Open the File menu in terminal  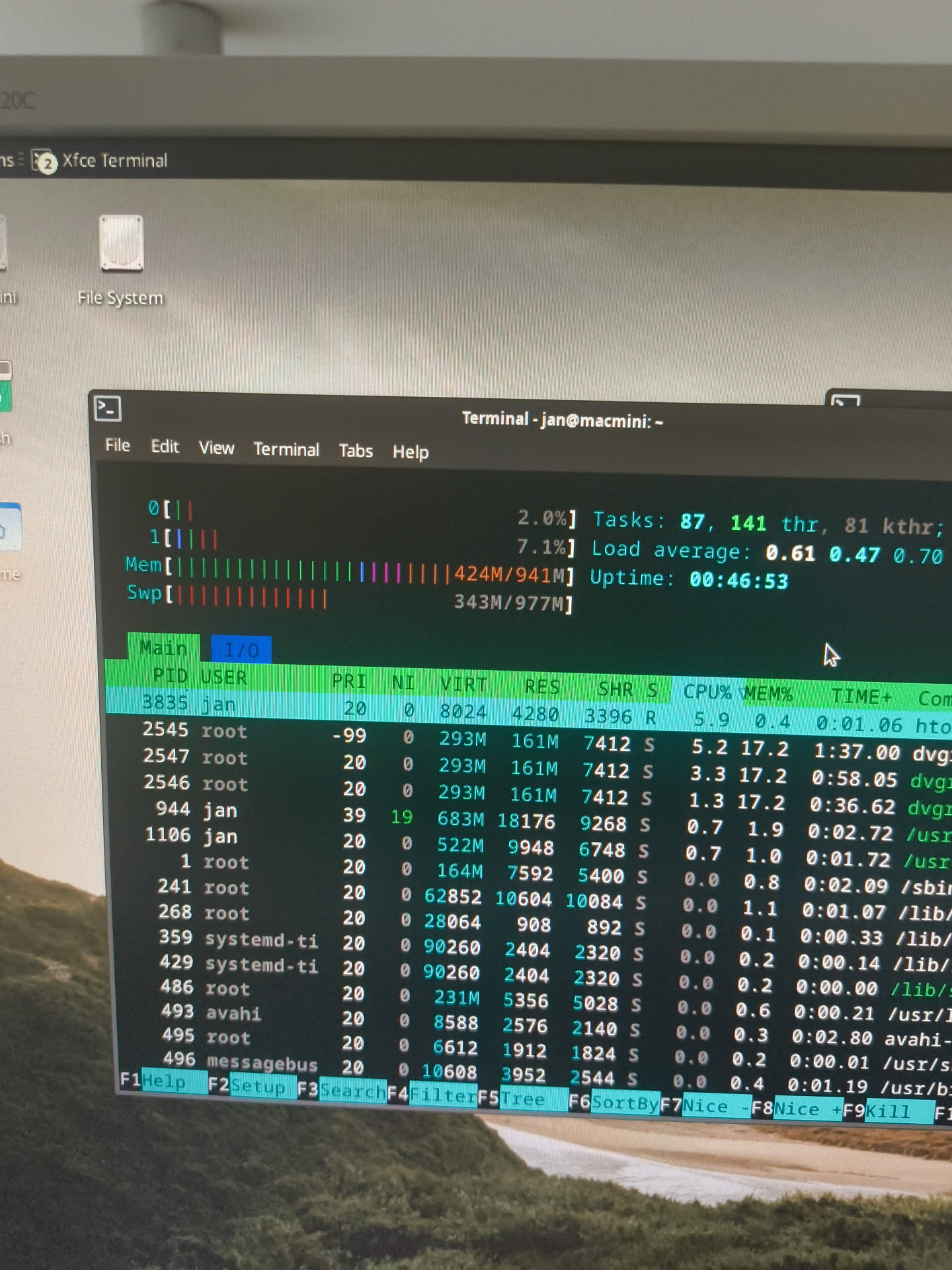point(118,446)
